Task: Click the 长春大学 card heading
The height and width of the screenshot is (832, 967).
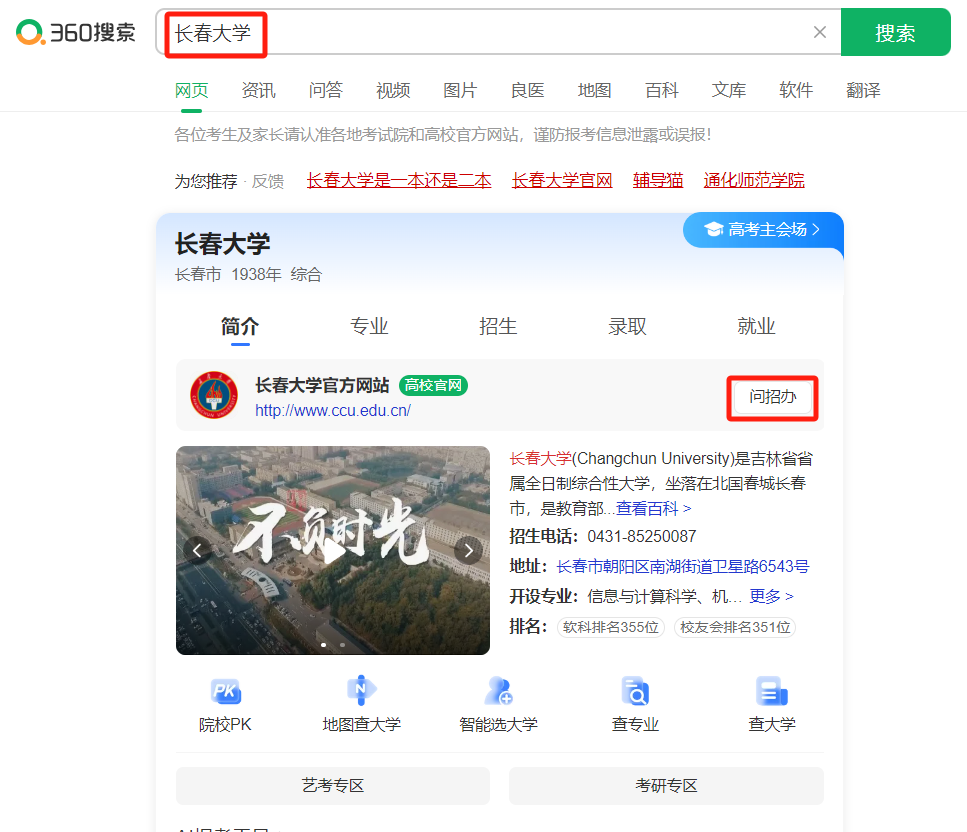Action: point(223,244)
